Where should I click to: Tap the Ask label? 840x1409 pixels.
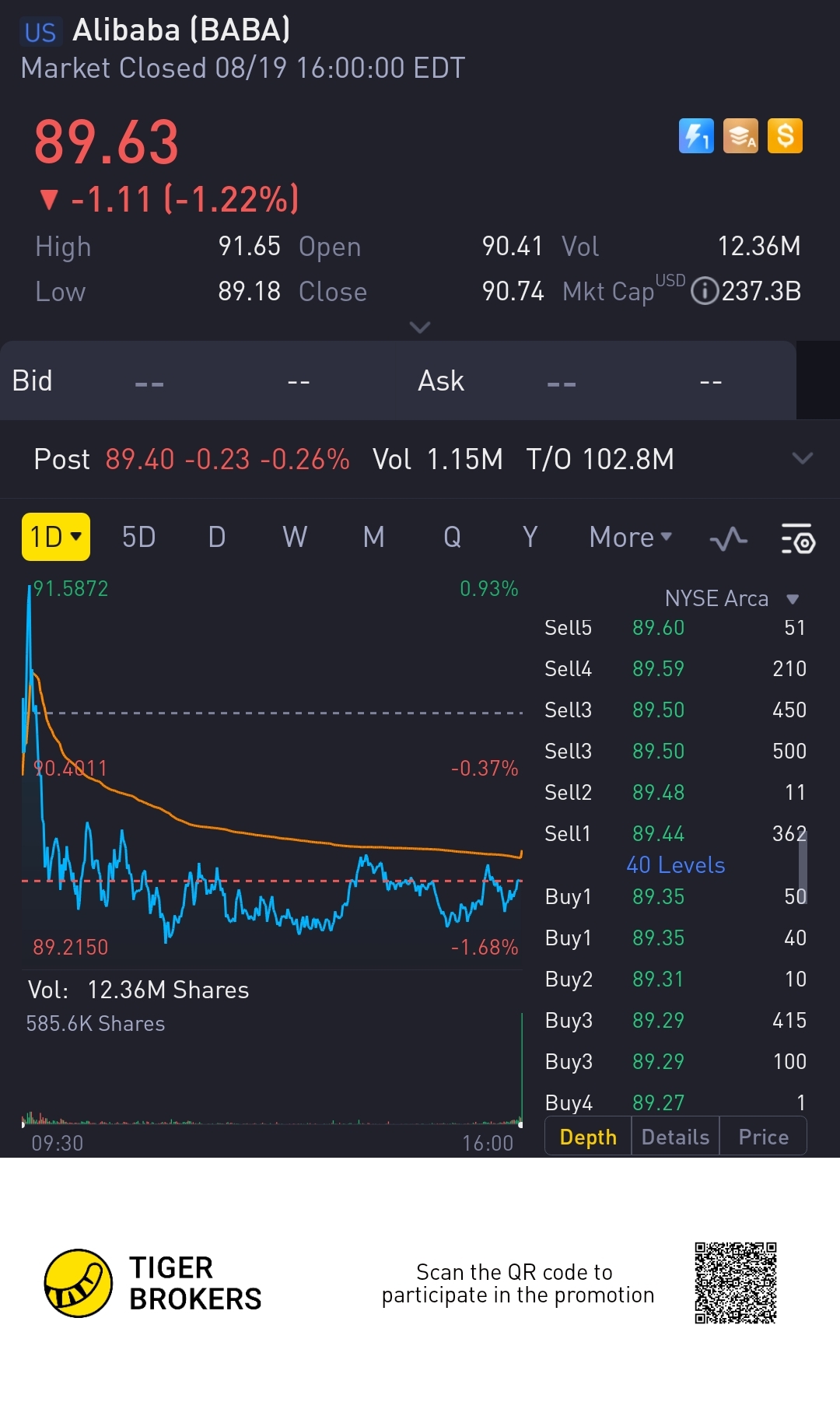(x=441, y=380)
